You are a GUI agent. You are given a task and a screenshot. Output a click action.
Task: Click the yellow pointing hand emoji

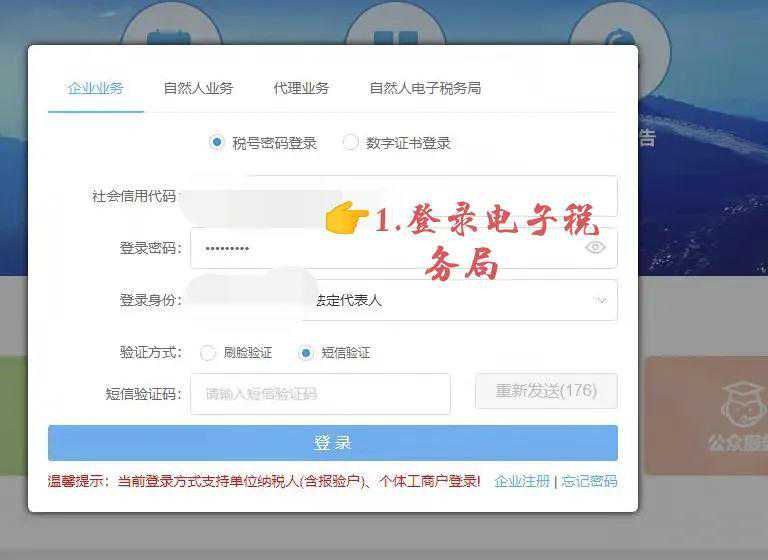click(347, 217)
